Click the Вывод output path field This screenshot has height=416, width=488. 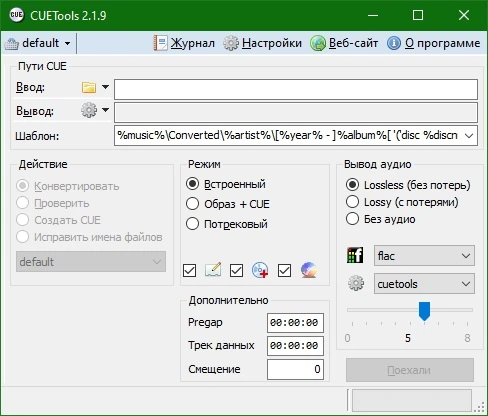296,112
